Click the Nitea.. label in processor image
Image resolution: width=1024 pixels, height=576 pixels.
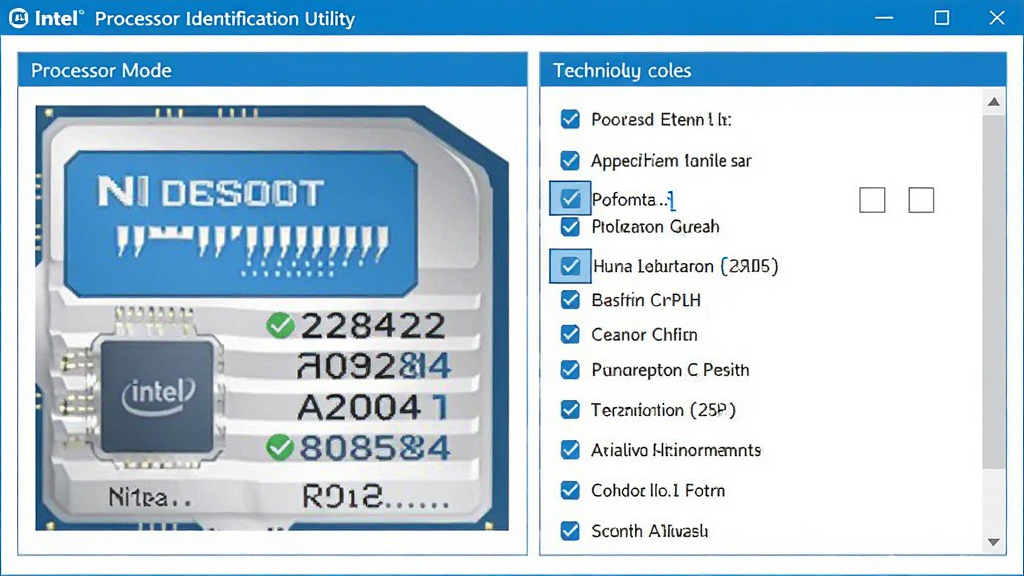150,498
